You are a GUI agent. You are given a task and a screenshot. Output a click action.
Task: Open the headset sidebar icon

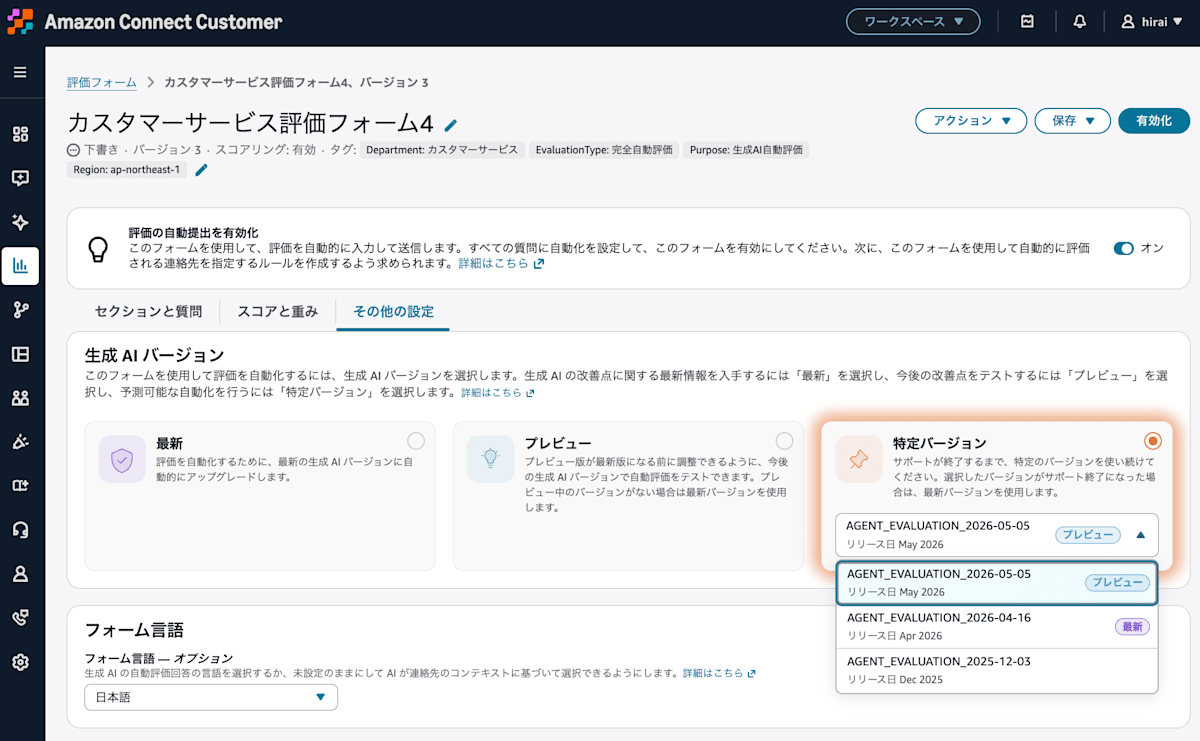[20, 530]
